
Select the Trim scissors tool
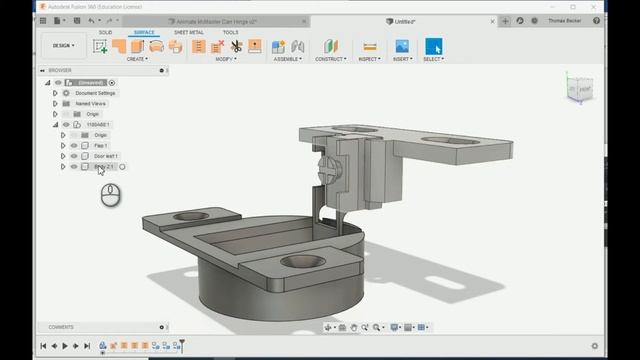236,47
